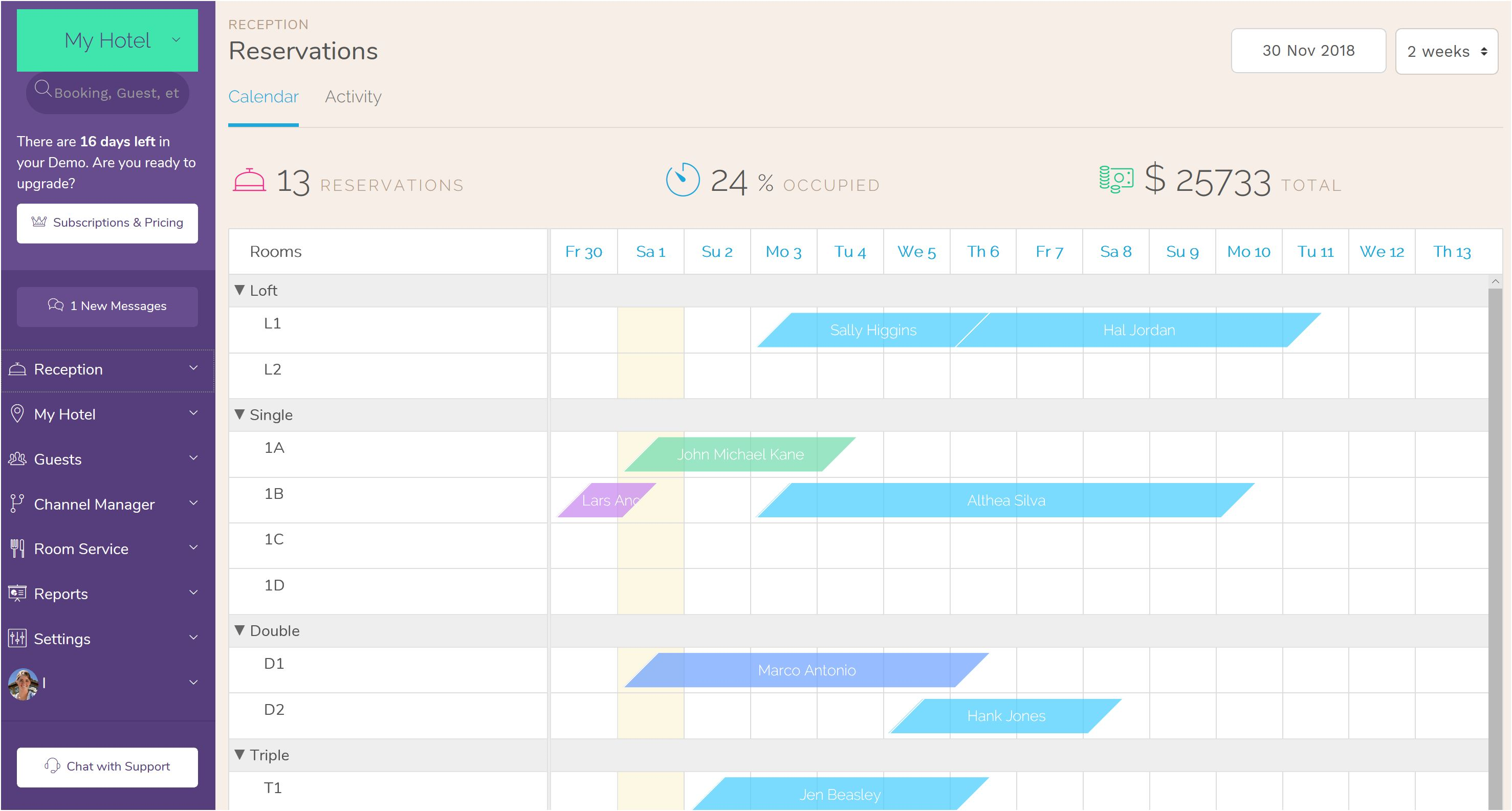Click the search magnifier icon in sidebar
1512x811 pixels.
pos(43,92)
